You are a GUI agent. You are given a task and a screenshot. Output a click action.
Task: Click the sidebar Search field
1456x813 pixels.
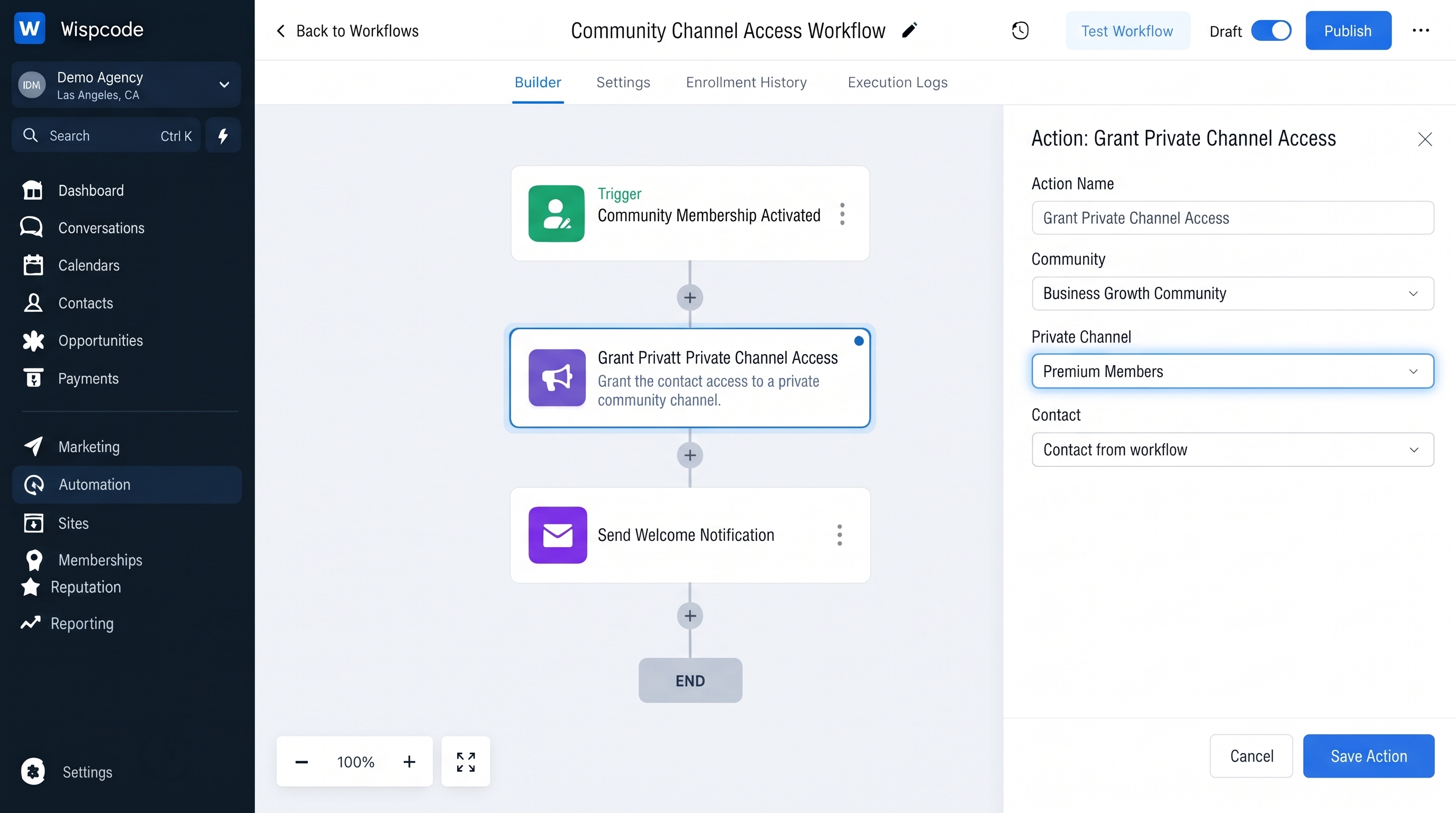(106, 135)
